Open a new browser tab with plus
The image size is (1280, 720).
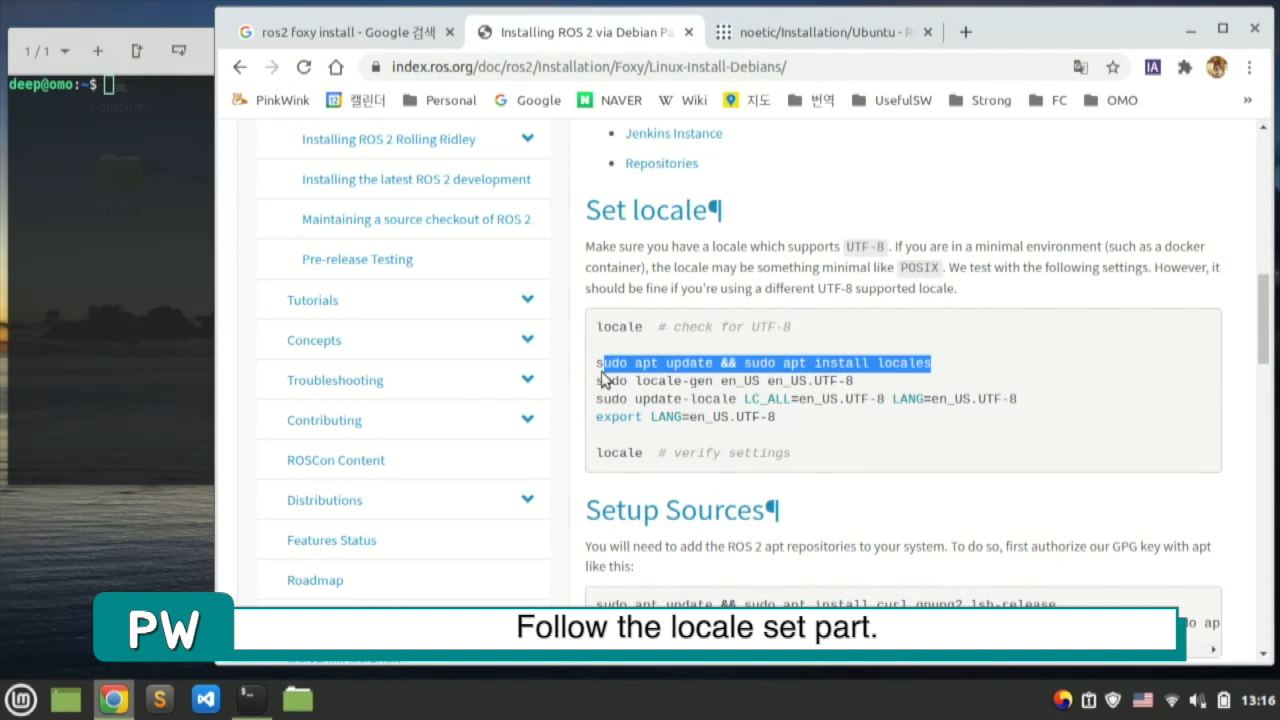click(965, 32)
